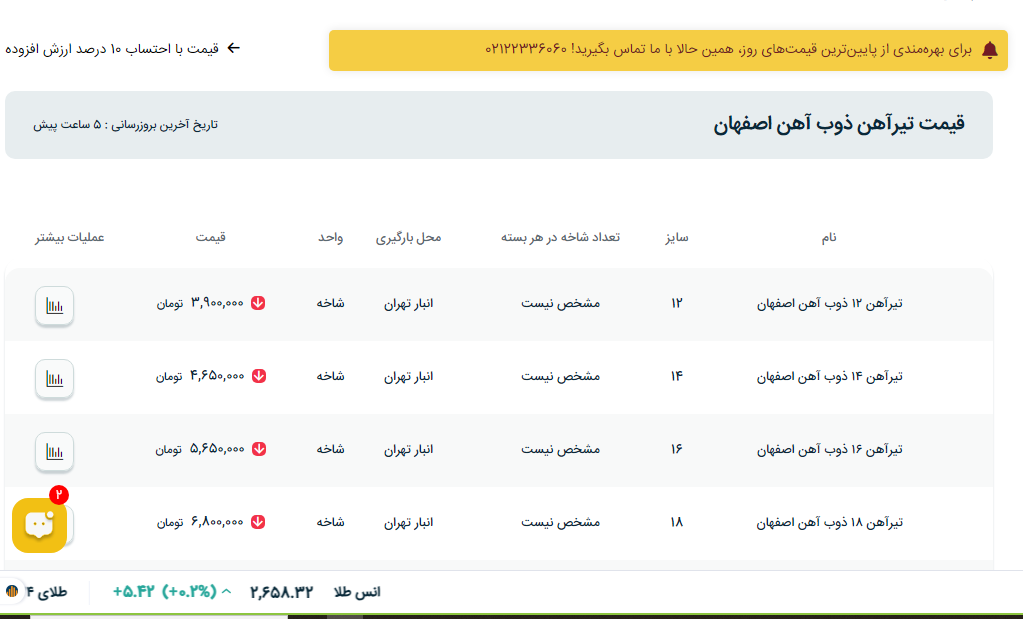1023x619 pixels.
Task: Click the red down arrow beside ۵,۶۵۰,۰۰۰
Action: pos(258,449)
